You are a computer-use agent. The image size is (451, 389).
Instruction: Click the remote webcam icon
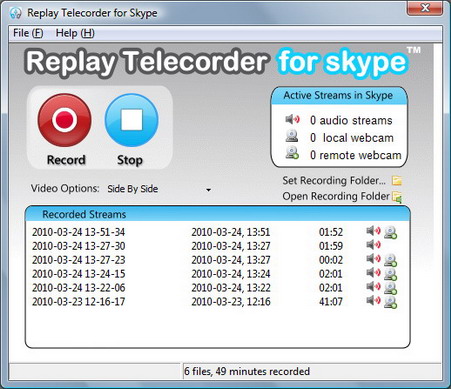292,153
